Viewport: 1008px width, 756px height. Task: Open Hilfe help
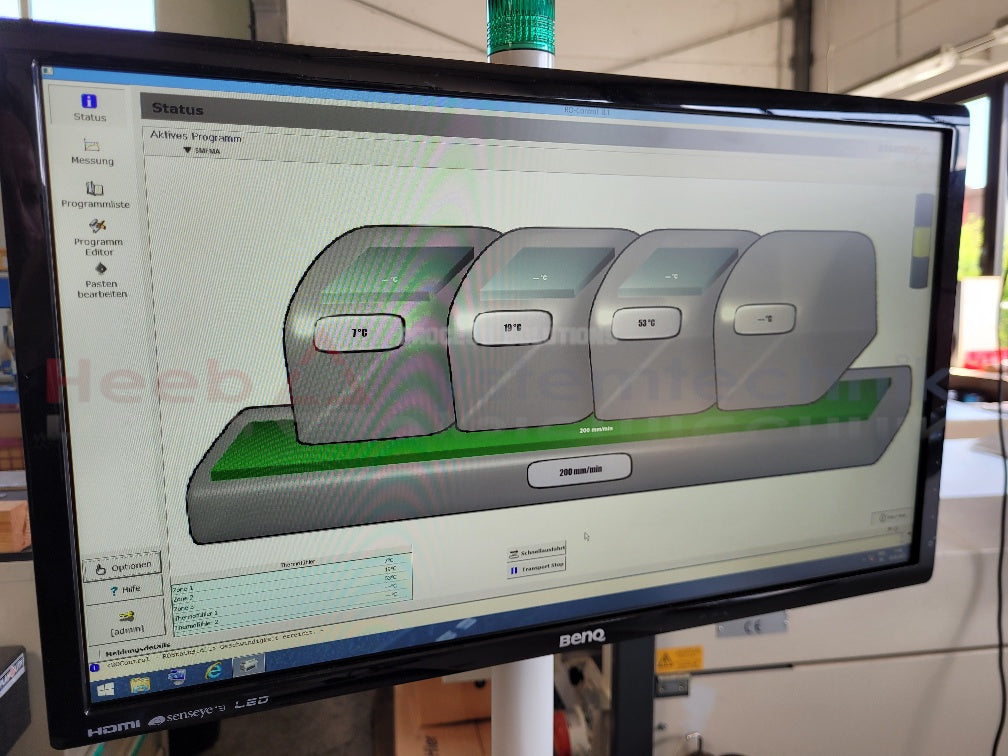pyautogui.click(x=124, y=589)
